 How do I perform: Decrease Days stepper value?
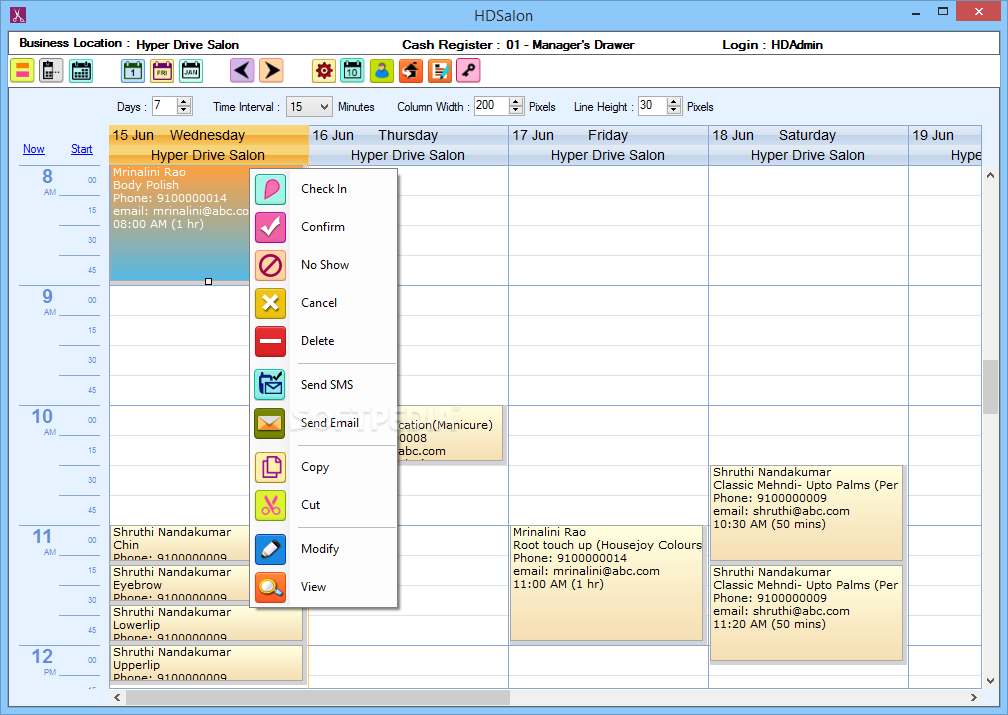(184, 111)
